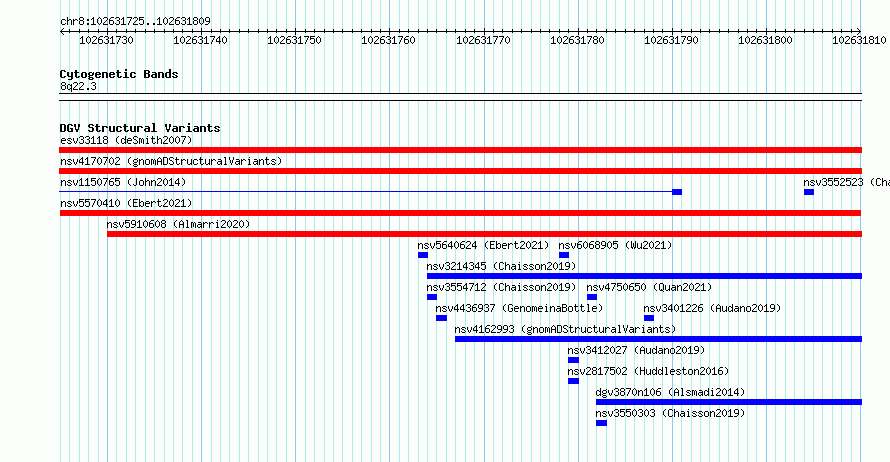The height and width of the screenshot is (462, 890).
Task: Click the Cytogenetic Bands track title
Action: click(x=119, y=74)
